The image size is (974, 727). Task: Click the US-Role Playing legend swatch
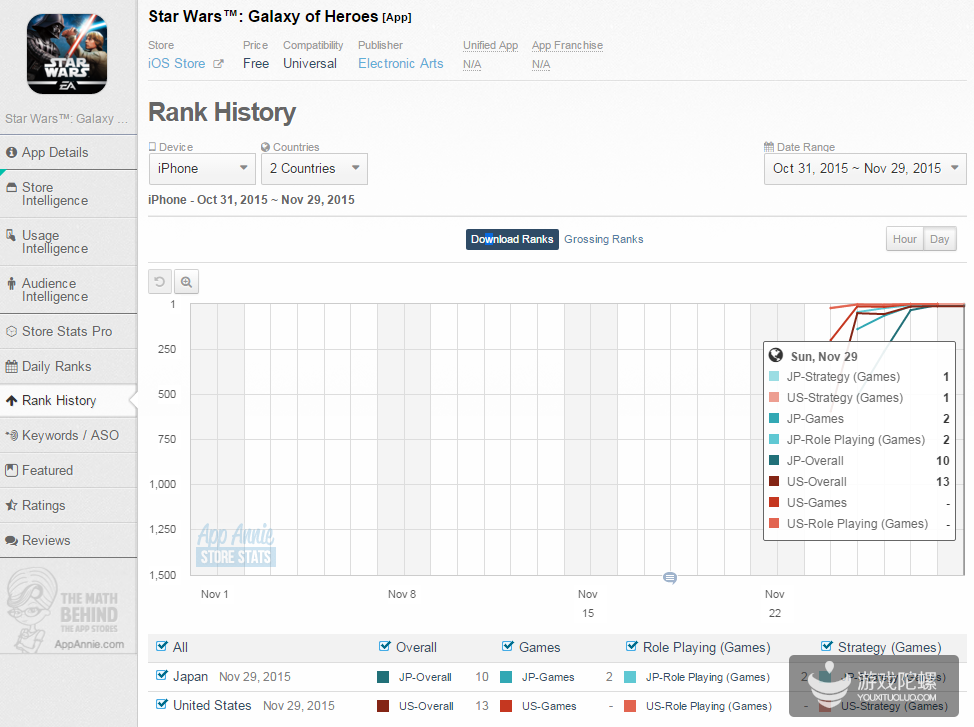pos(630,706)
